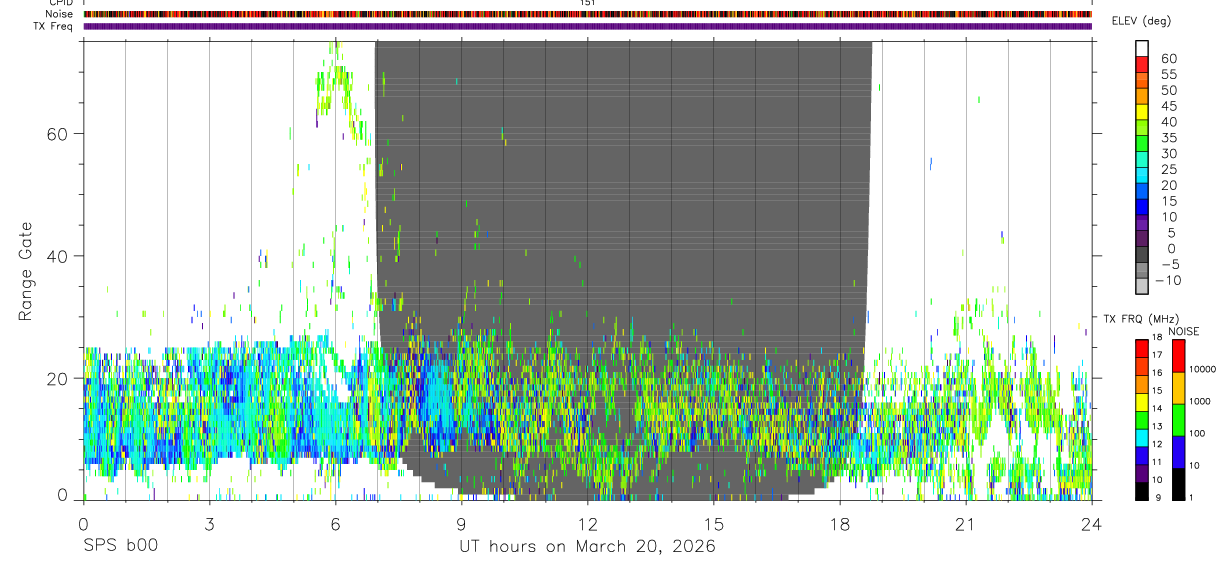Click the '6' tick label on time axis

[335, 524]
